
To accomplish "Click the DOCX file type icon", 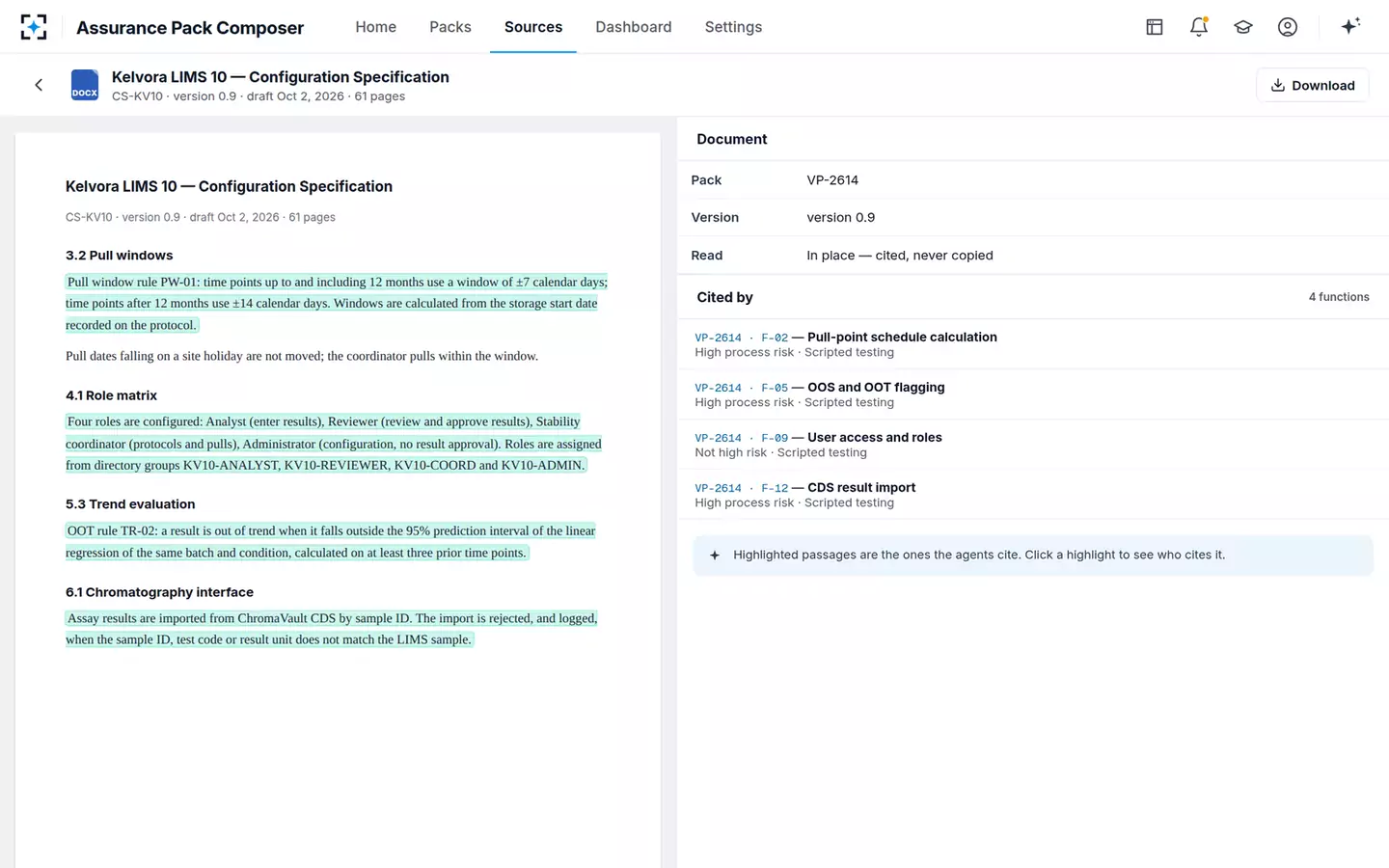I will pos(85,85).
